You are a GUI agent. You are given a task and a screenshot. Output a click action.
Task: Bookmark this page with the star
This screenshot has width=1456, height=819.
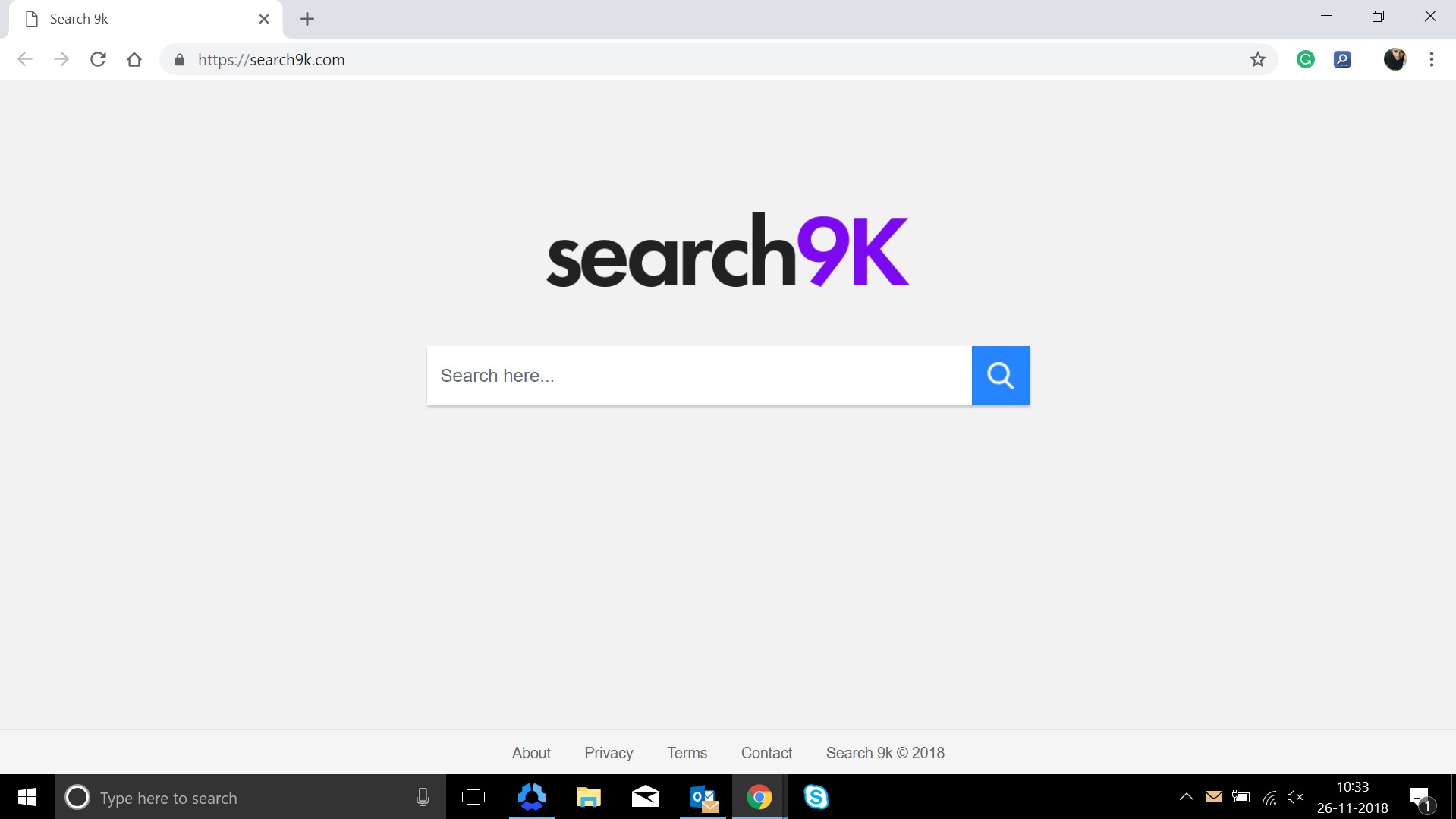tap(1257, 59)
